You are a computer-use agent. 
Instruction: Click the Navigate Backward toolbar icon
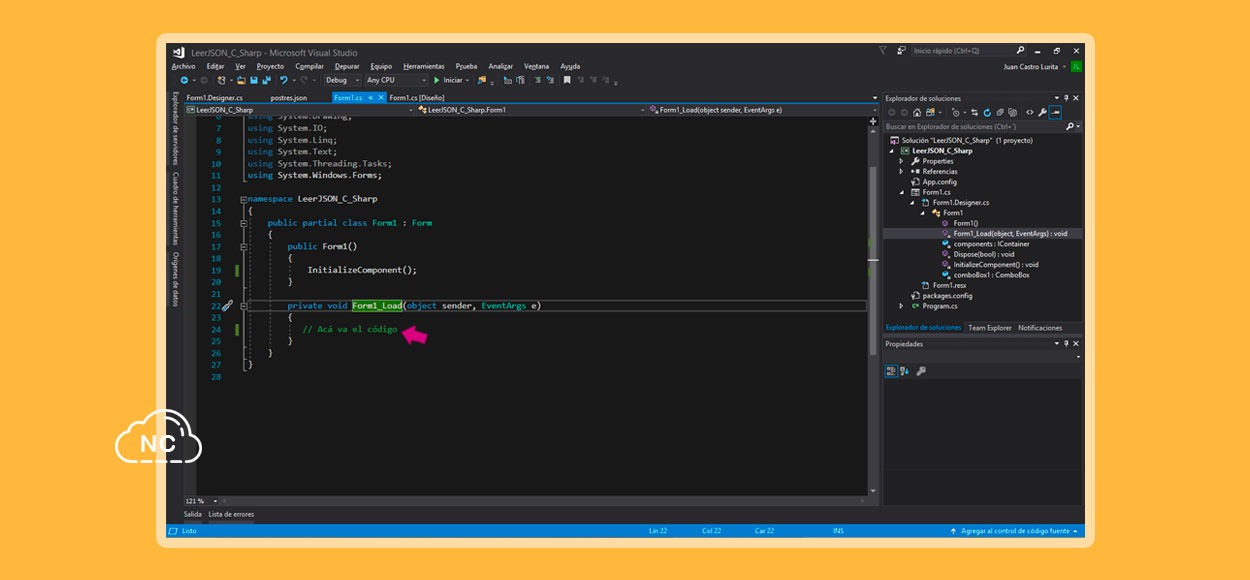tap(184, 80)
